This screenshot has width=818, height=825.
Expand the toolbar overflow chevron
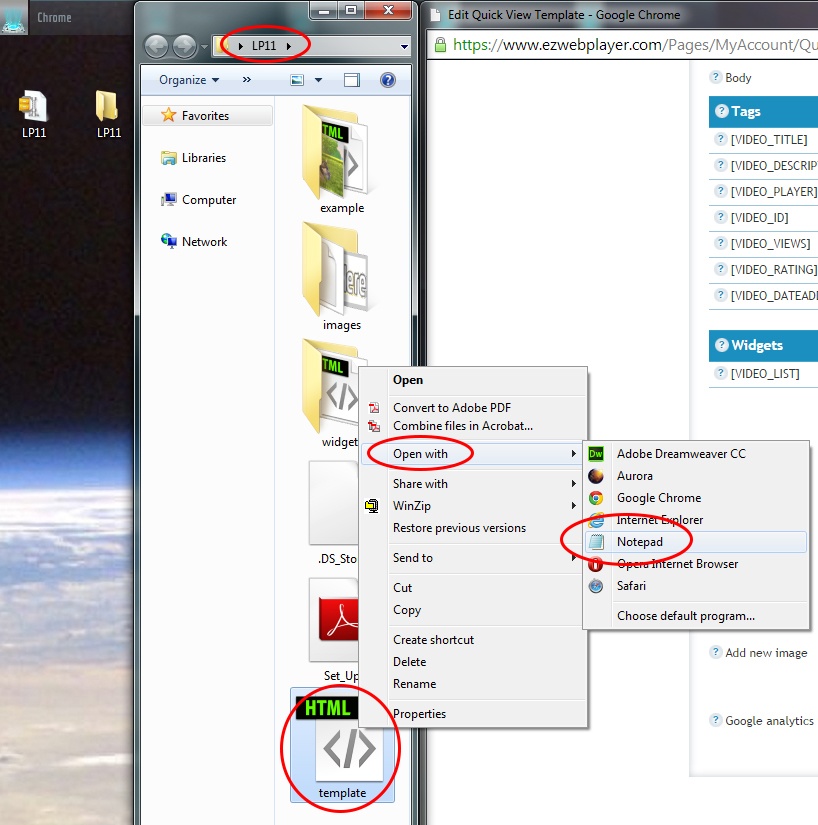247,79
